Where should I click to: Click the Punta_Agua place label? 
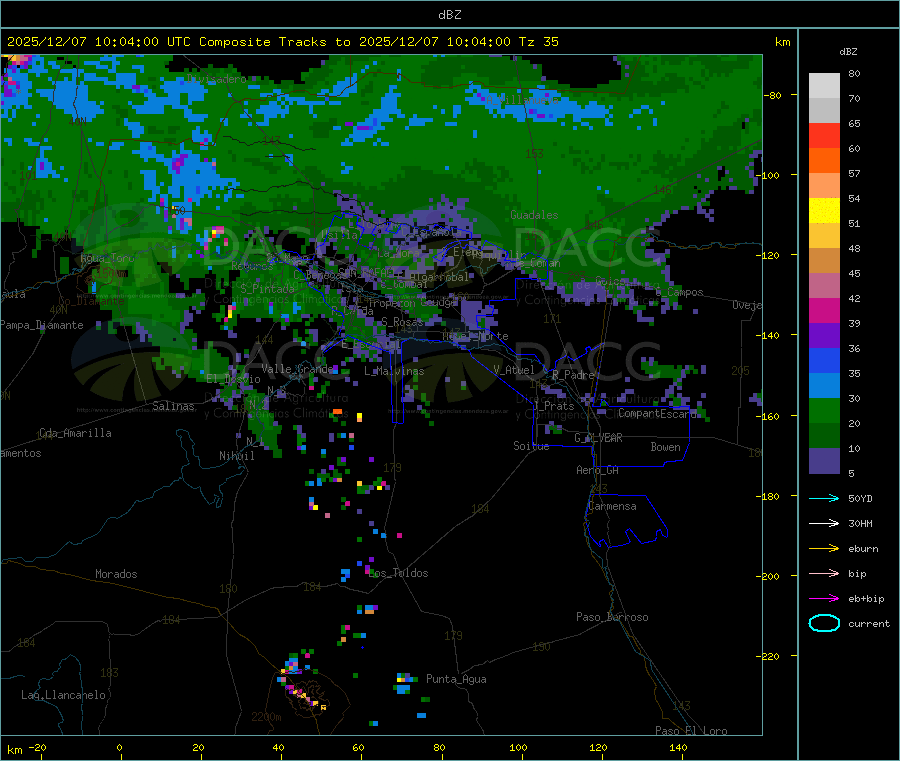456,679
